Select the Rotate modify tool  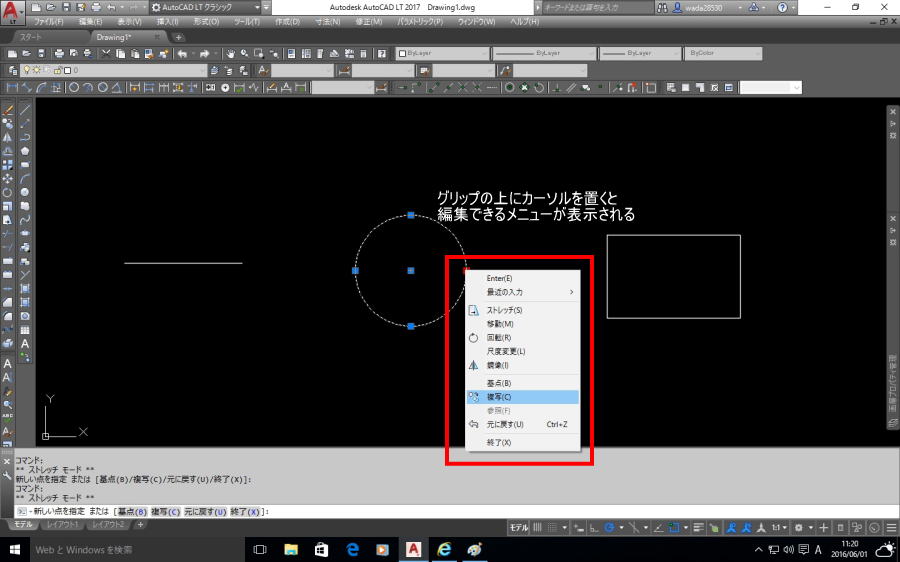[7, 192]
